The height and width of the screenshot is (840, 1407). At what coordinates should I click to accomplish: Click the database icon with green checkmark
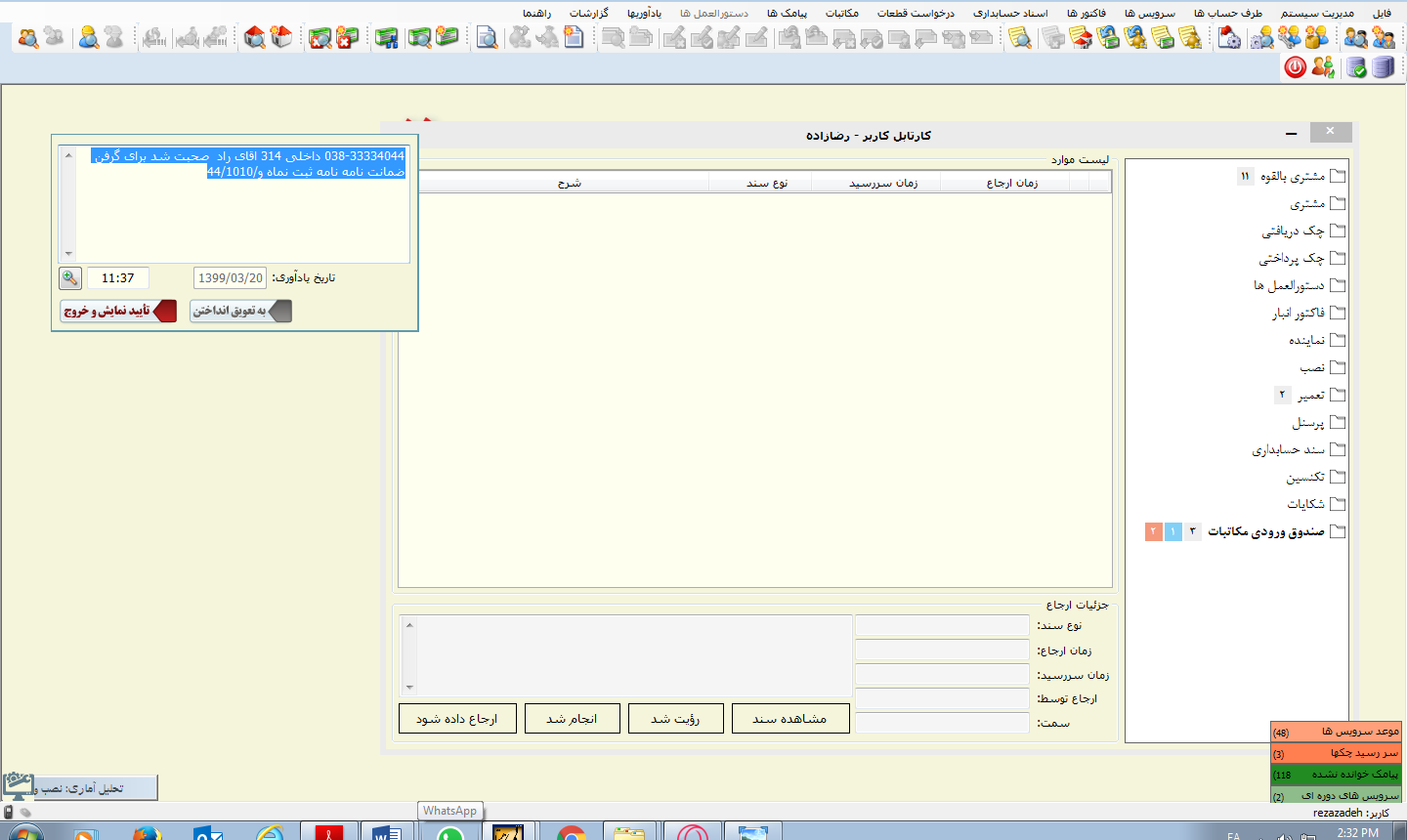1356,67
